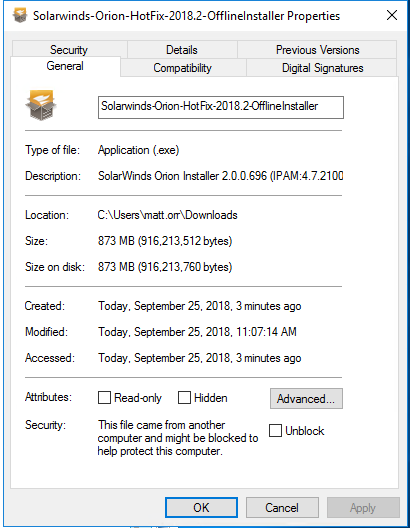Switch to the Security tab

point(69,50)
